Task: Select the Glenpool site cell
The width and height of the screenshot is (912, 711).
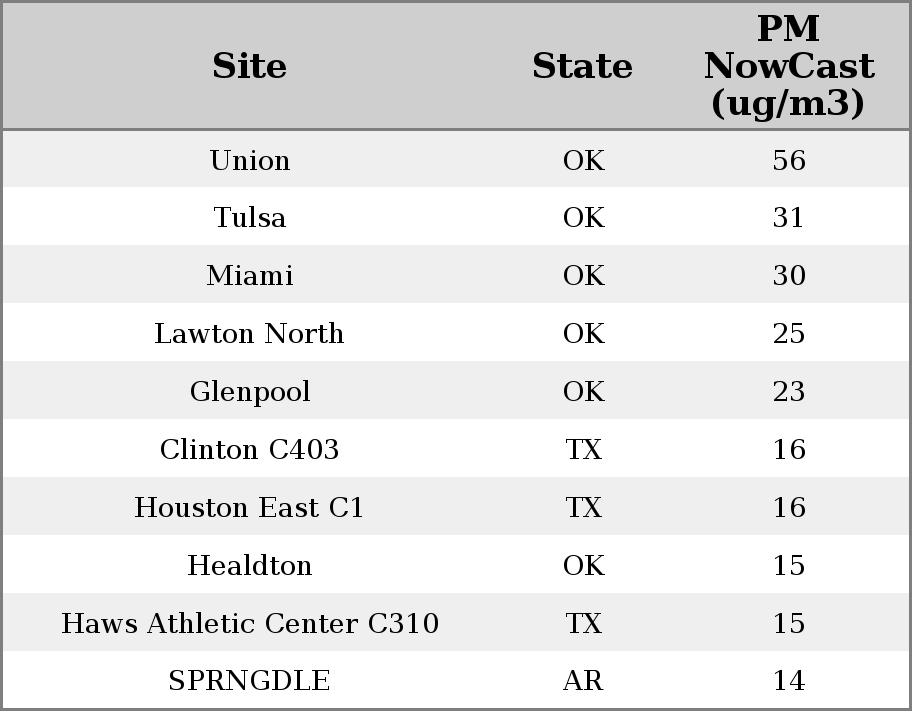Action: [250, 391]
